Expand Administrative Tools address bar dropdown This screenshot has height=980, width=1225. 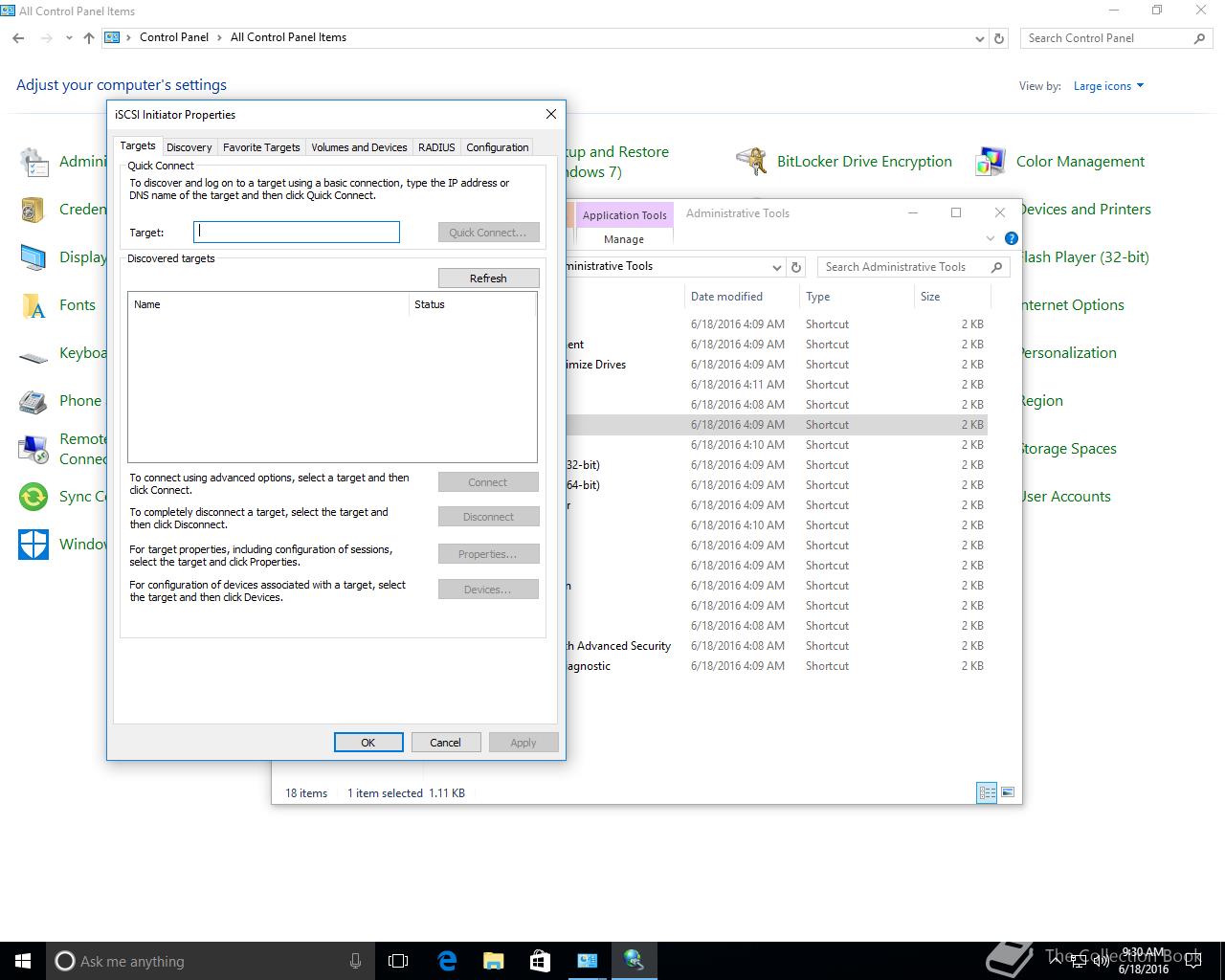click(x=776, y=267)
